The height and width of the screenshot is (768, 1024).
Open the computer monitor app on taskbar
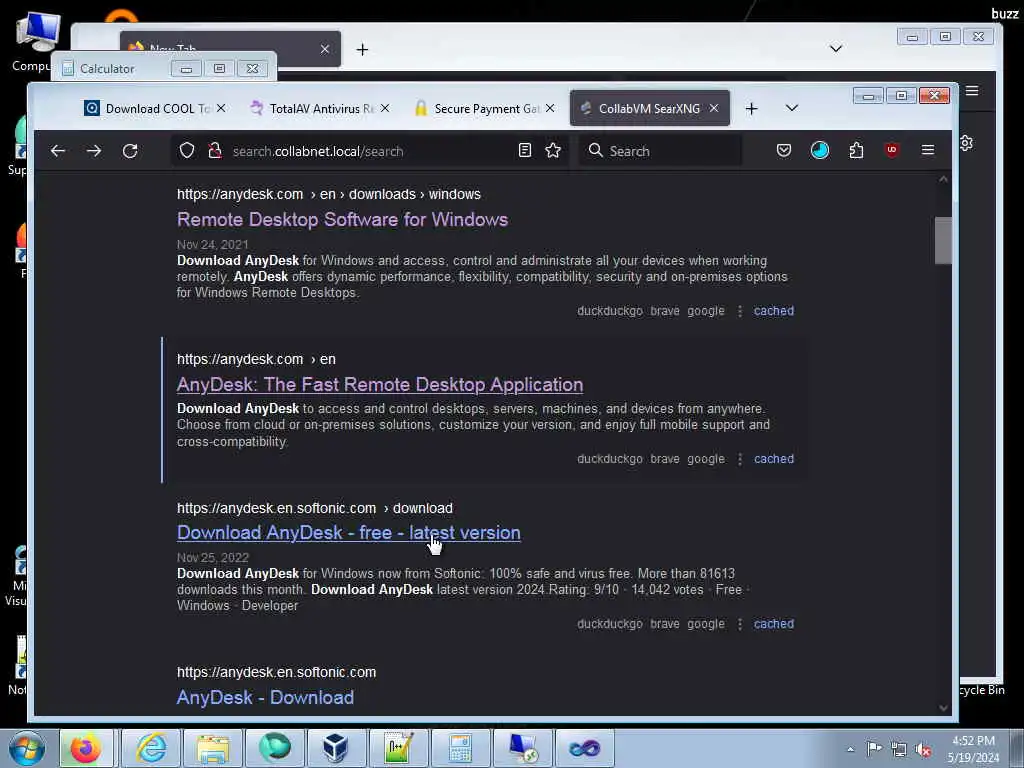[x=522, y=748]
